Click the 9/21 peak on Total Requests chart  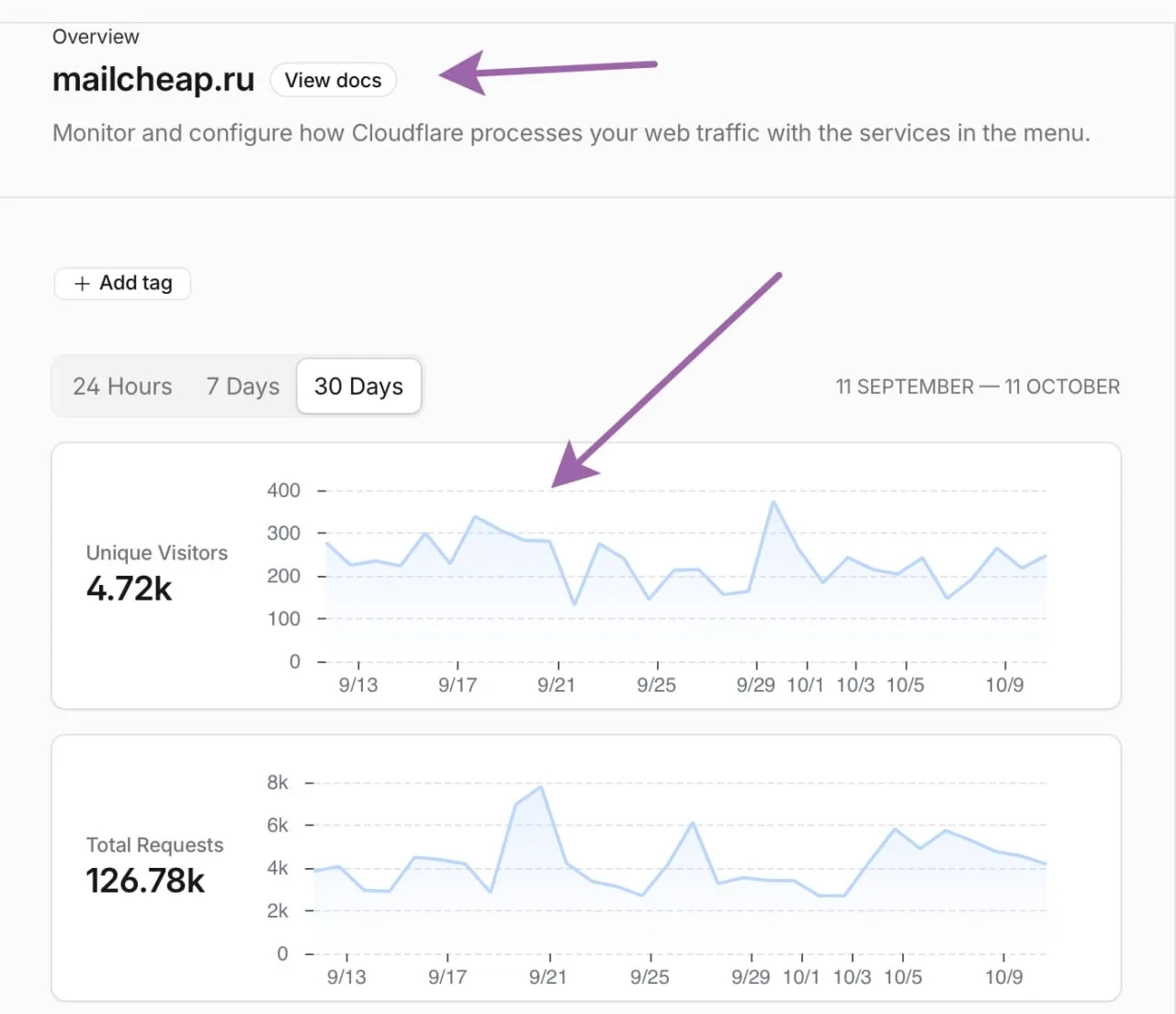pyautogui.click(x=541, y=787)
